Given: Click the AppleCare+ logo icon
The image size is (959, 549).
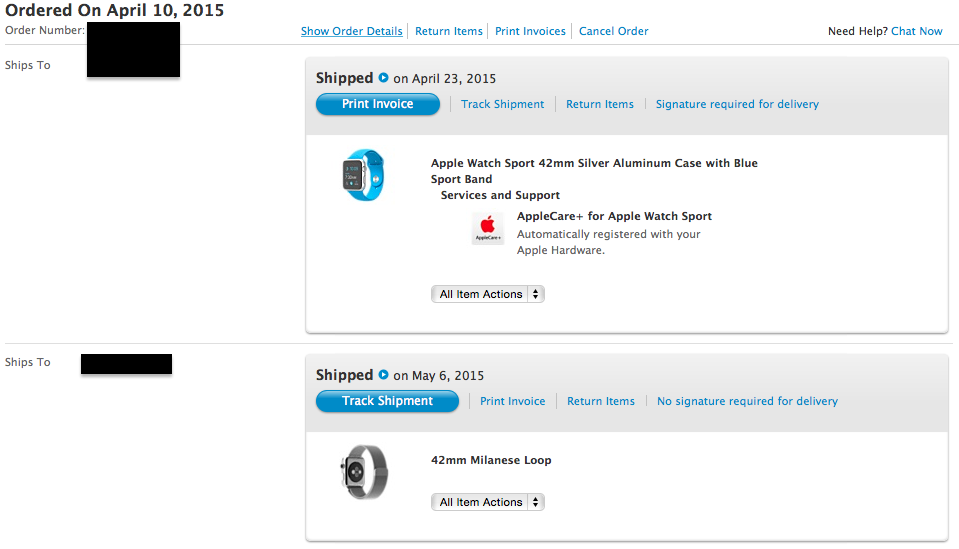Looking at the screenshot, I should pyautogui.click(x=487, y=228).
